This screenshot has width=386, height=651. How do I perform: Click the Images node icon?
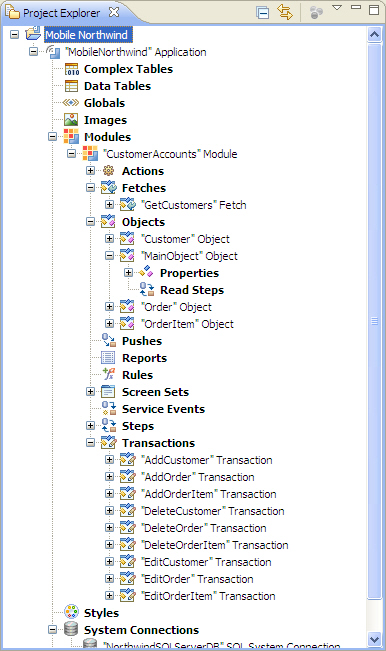click(x=71, y=120)
